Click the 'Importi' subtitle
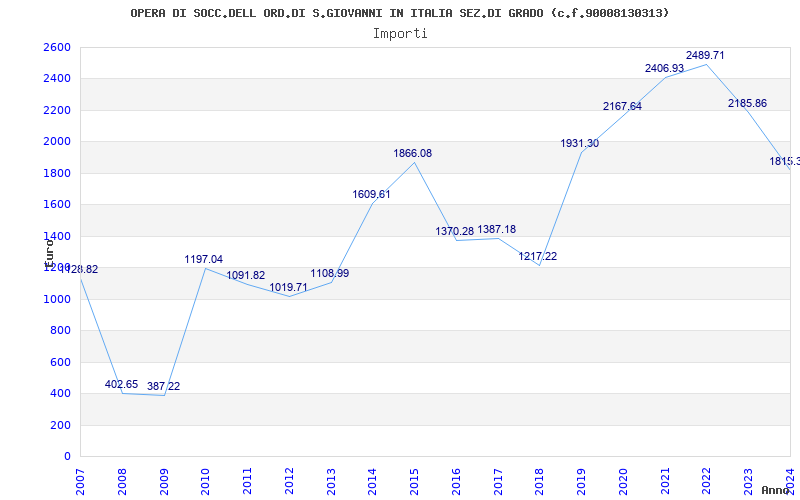Image resolution: width=800 pixels, height=500 pixels. pos(400,34)
